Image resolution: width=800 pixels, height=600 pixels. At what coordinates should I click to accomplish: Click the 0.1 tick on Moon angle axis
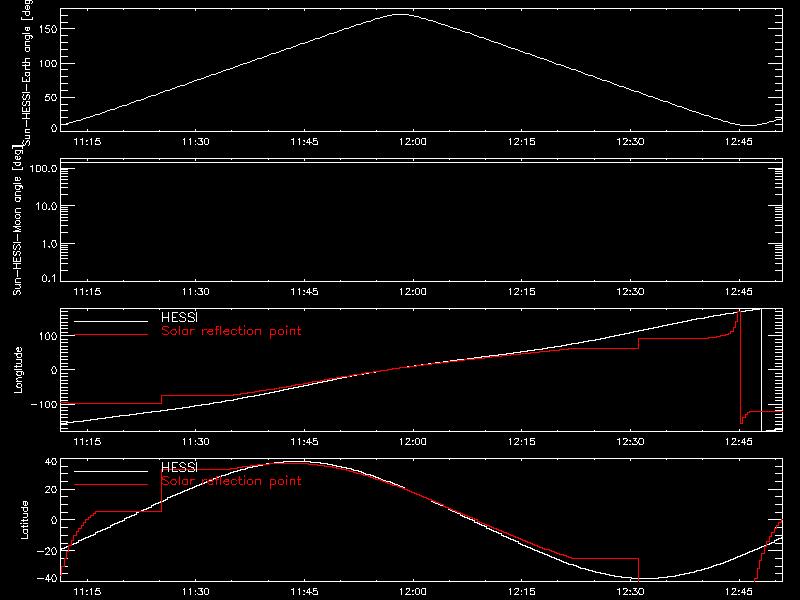click(49, 278)
